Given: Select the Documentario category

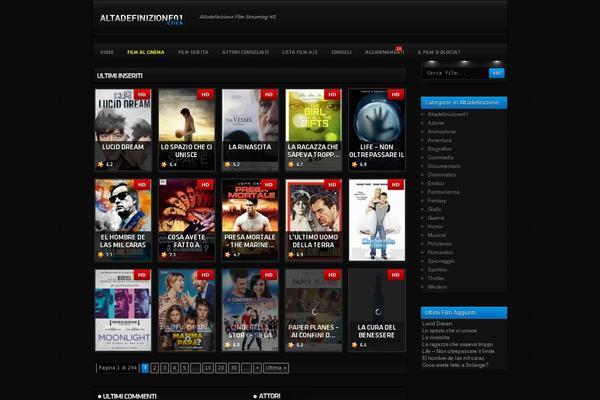Looking at the screenshot, I should [x=444, y=166].
